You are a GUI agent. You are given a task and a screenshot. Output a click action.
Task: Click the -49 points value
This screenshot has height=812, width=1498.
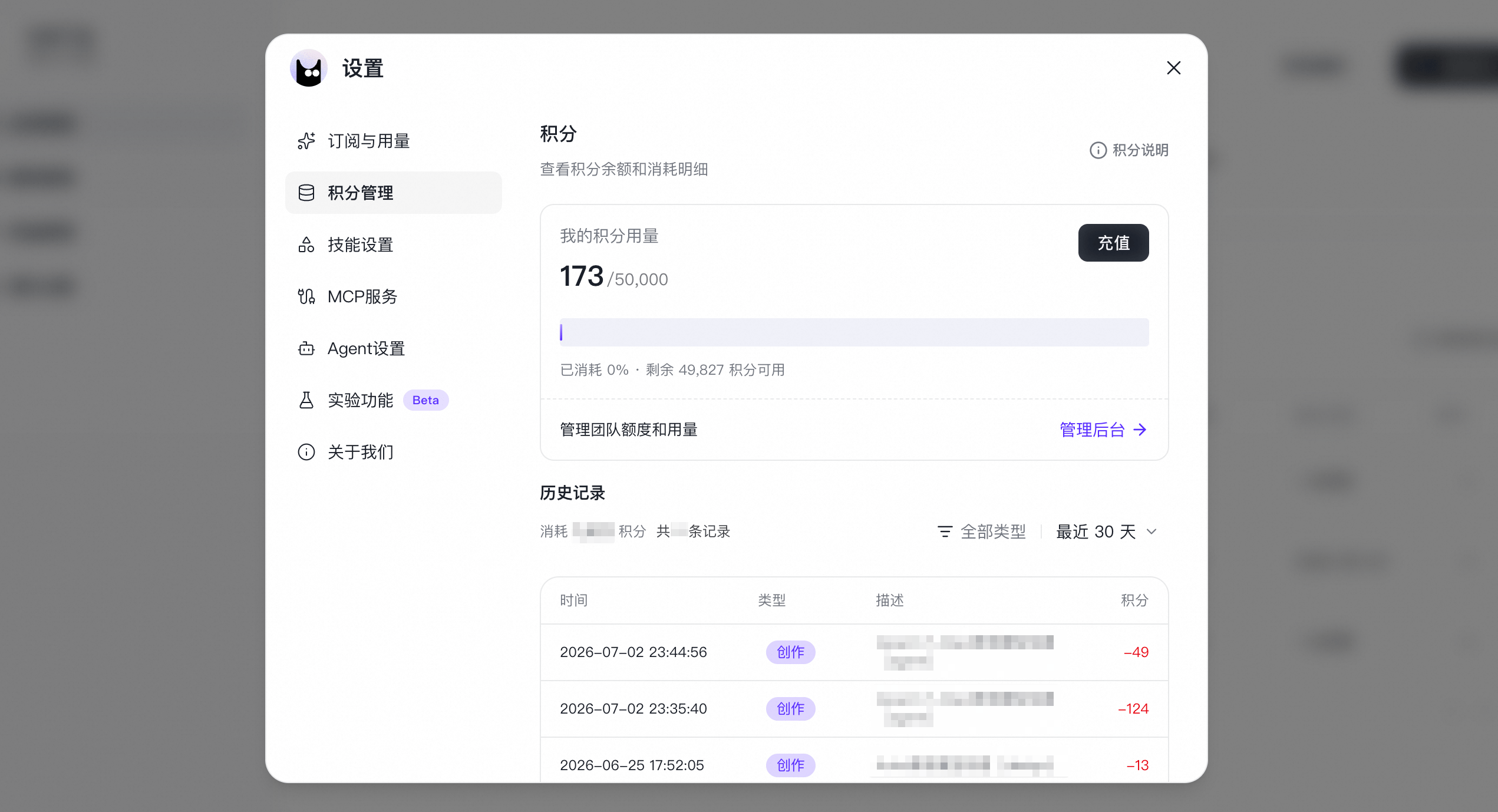[x=1136, y=652]
